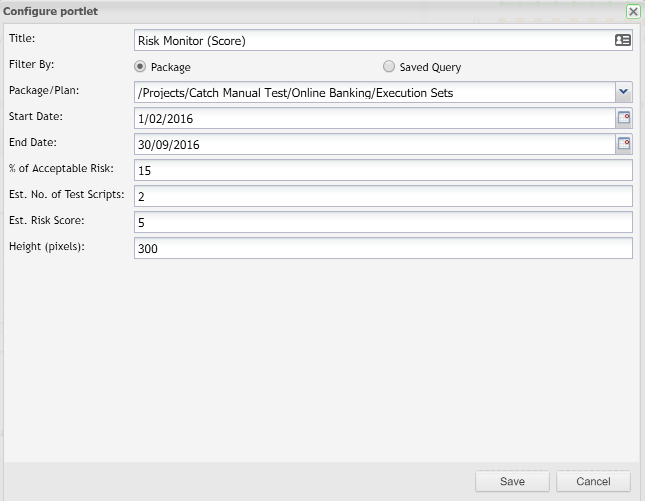645x501 pixels.
Task: Select the Package radio button
Action: click(x=141, y=67)
